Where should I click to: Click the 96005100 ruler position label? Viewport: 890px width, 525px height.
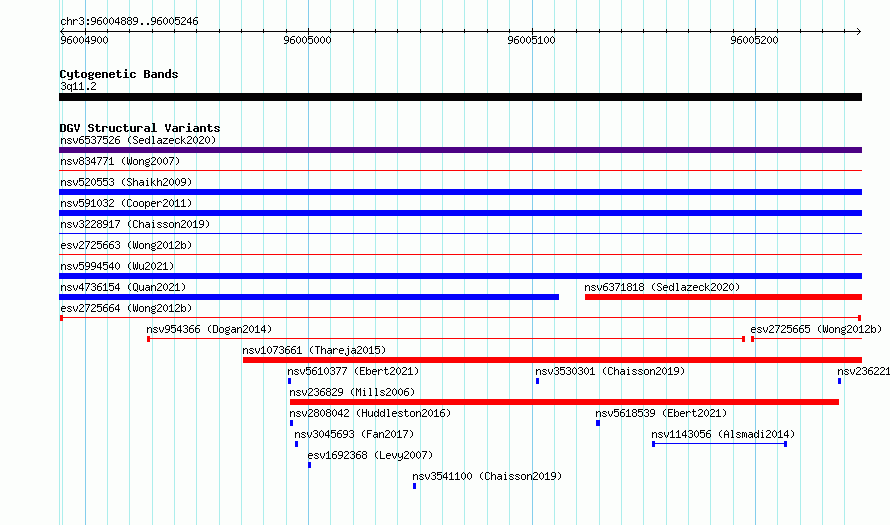tap(532, 40)
